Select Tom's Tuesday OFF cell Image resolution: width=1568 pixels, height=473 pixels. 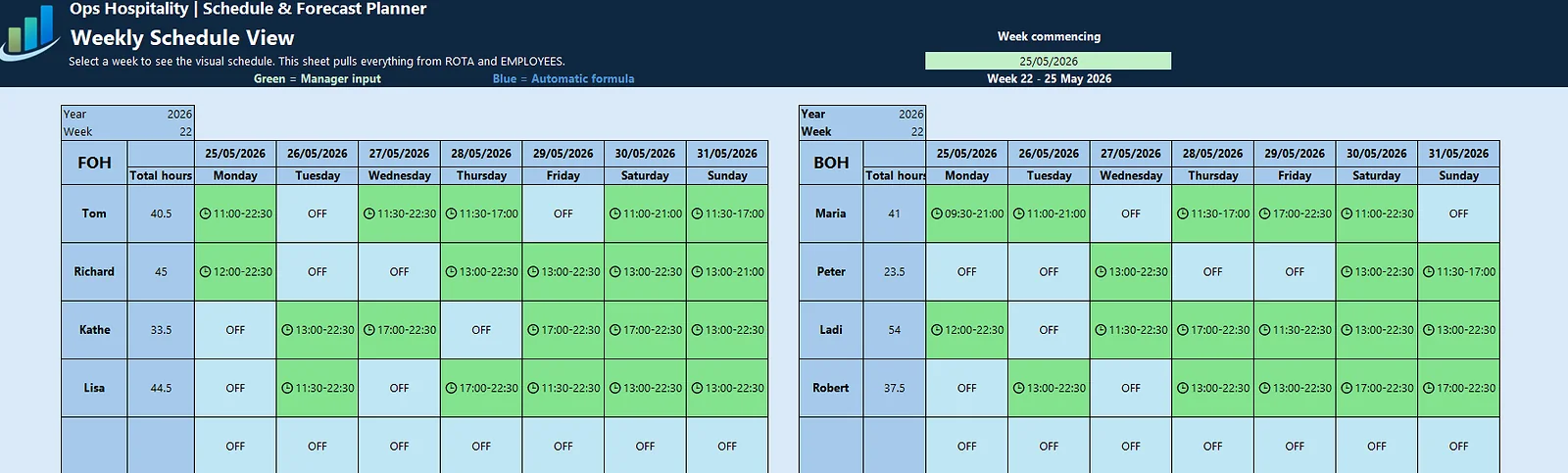pos(318,213)
